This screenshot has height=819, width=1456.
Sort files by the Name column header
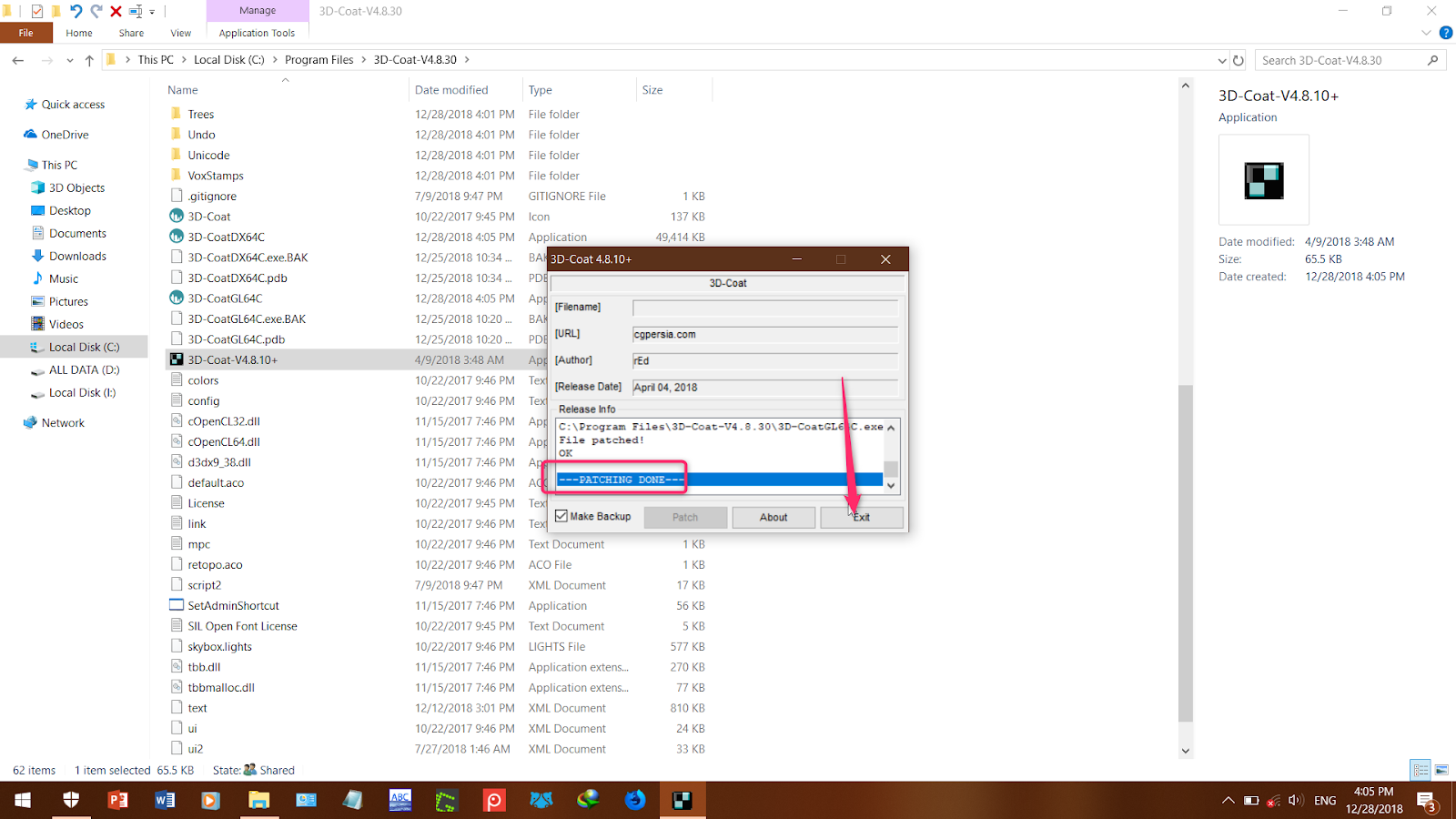(183, 90)
